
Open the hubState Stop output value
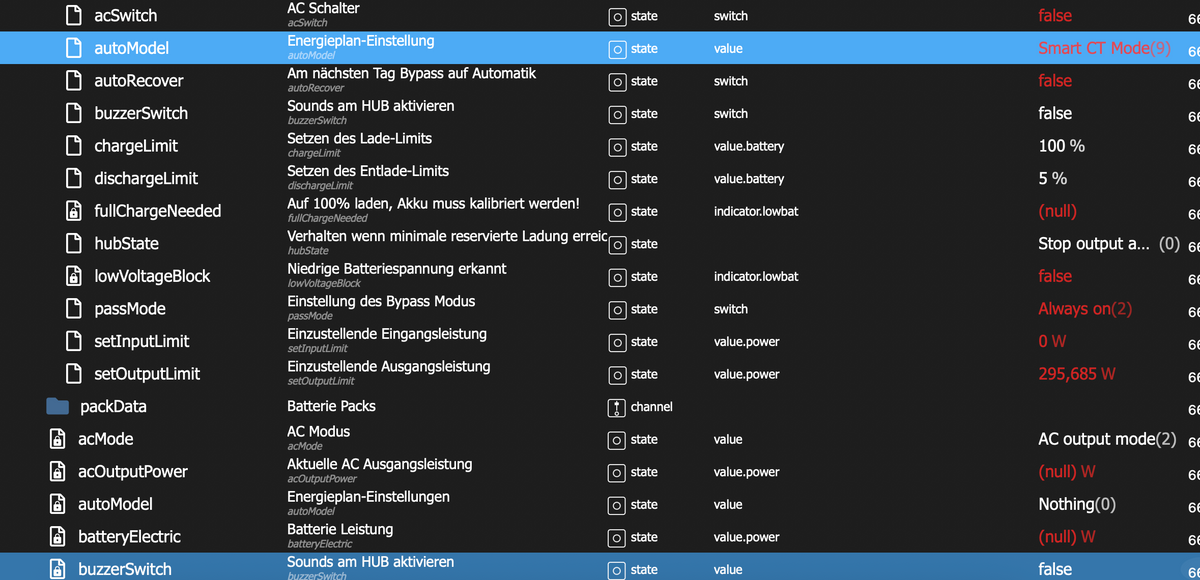coord(1109,244)
